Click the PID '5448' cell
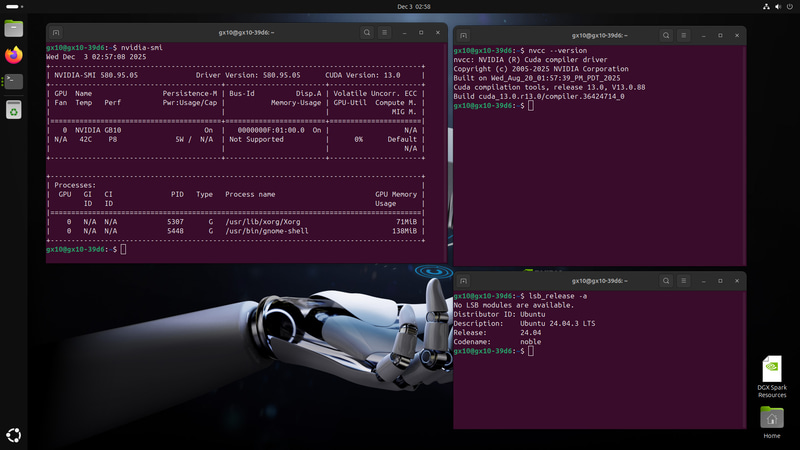The width and height of the screenshot is (800, 450). tap(175, 231)
